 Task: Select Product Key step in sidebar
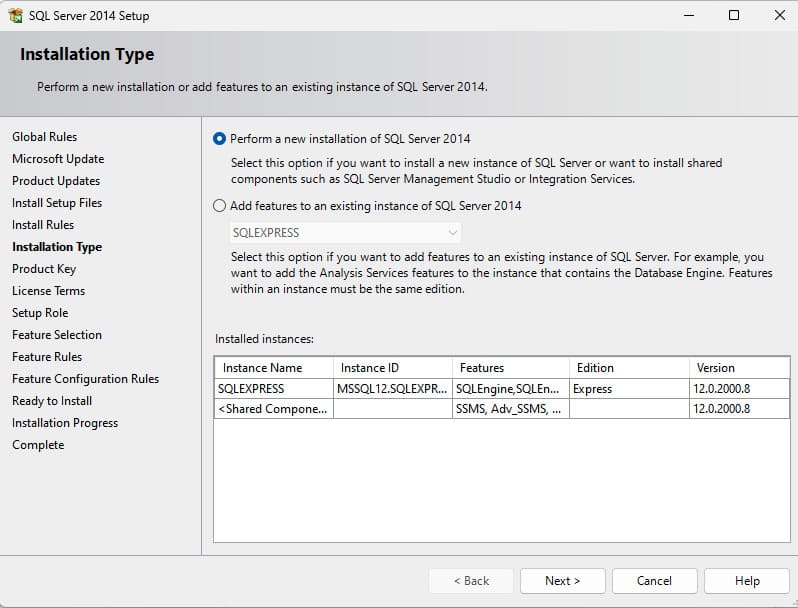pyautogui.click(x=44, y=269)
